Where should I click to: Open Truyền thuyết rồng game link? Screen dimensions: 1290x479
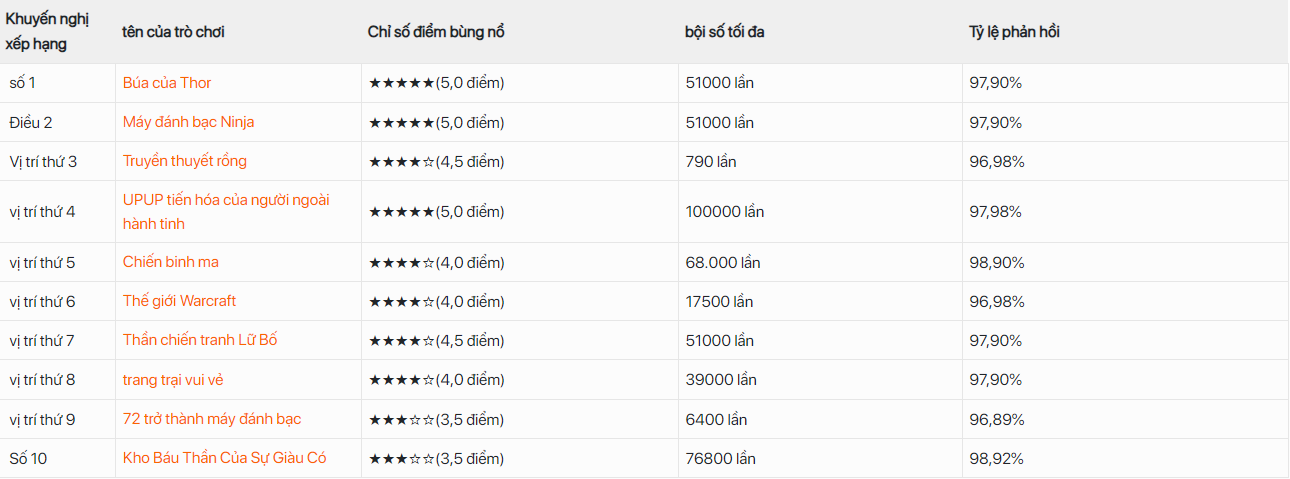click(184, 161)
